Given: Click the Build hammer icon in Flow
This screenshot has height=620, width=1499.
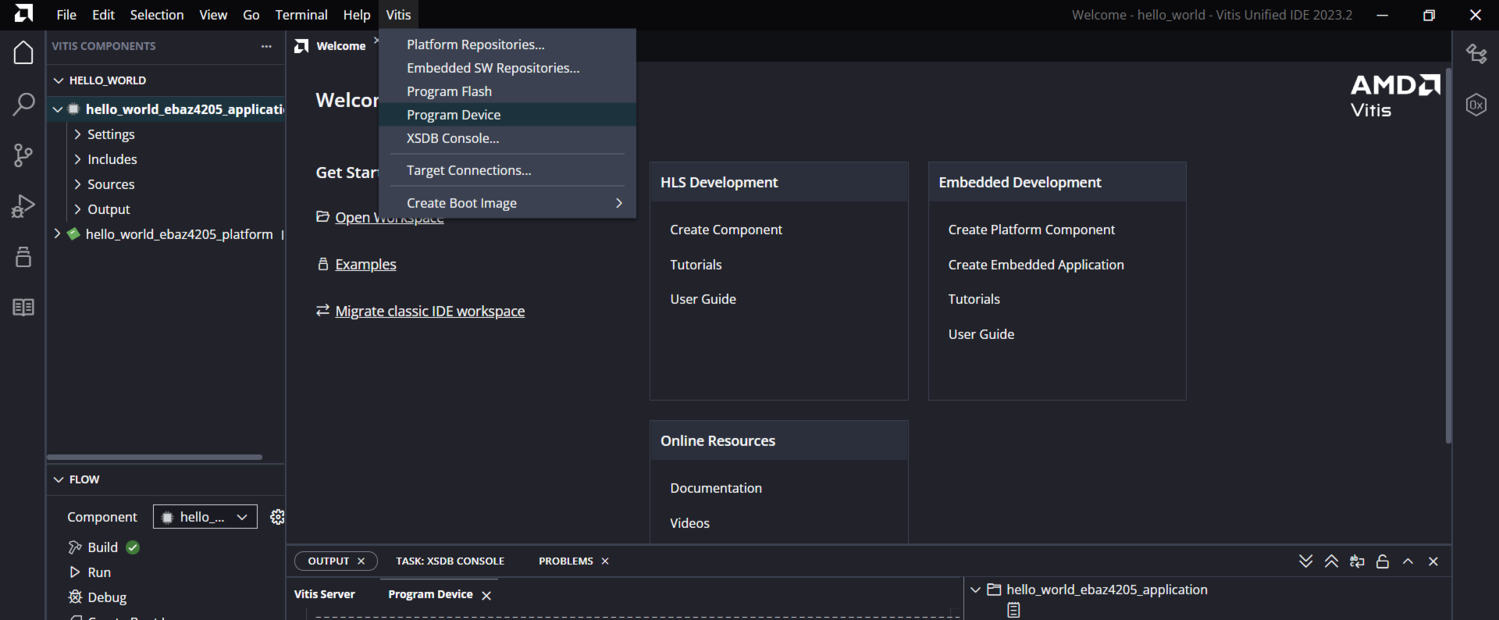Looking at the screenshot, I should pyautogui.click(x=75, y=547).
